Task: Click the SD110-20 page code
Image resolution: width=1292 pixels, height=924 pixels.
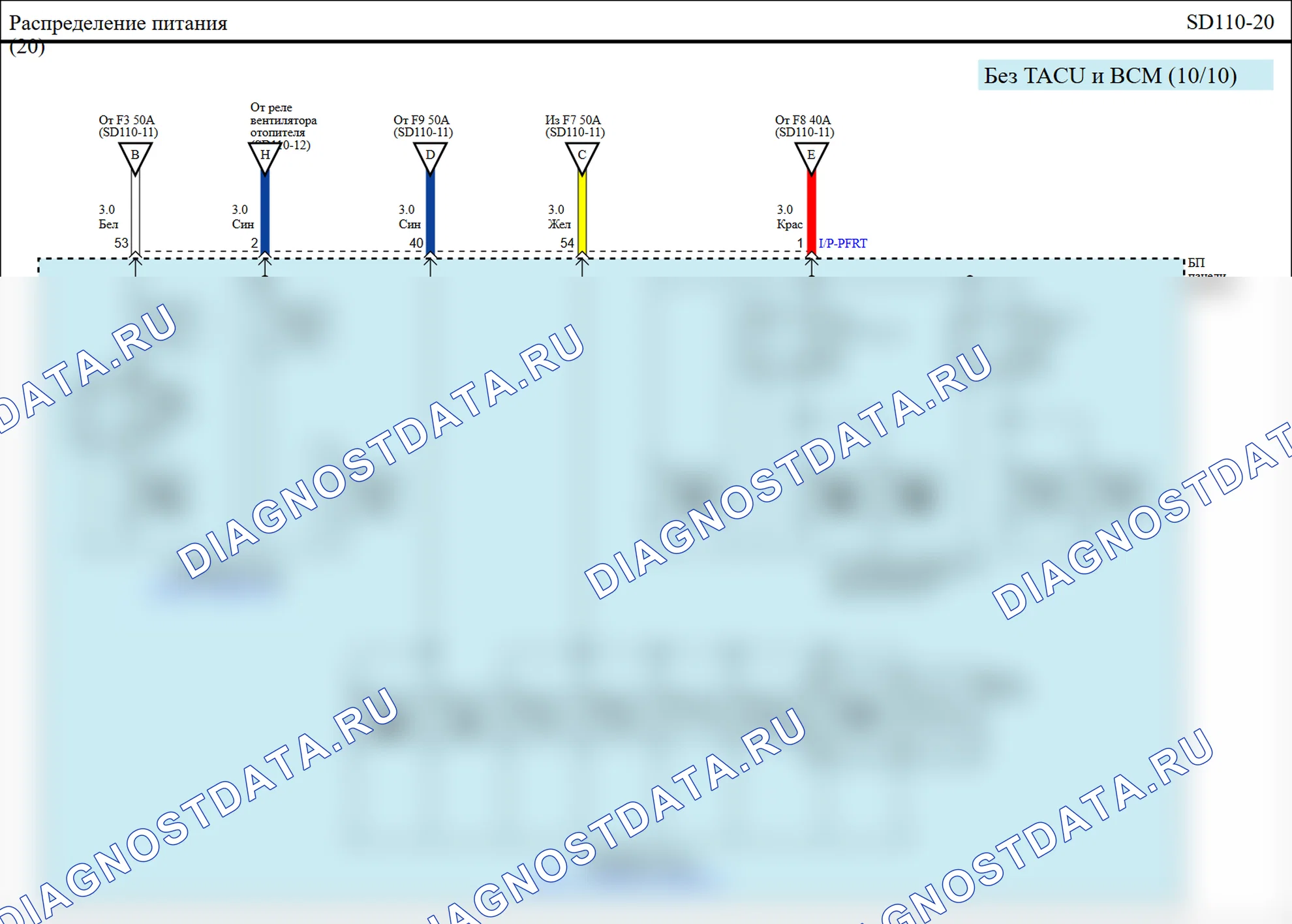Action: click(x=1230, y=22)
